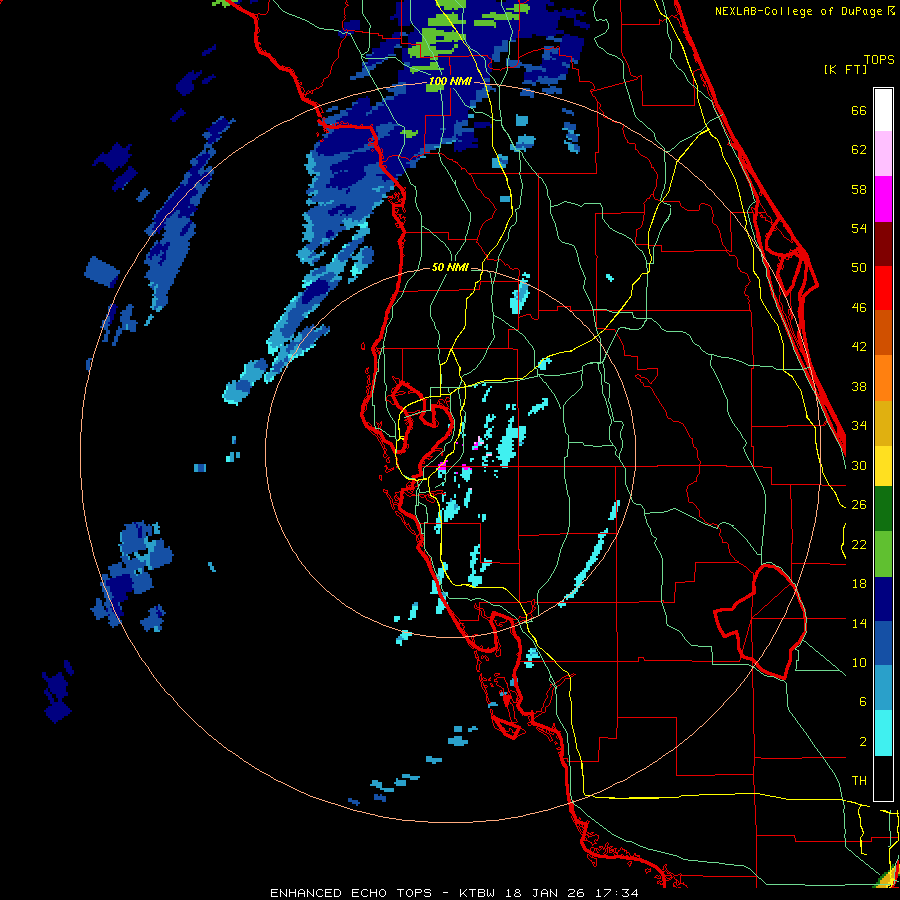This screenshot has width=900, height=900.
Task: Click the TOPS legend title
Action: point(879,60)
